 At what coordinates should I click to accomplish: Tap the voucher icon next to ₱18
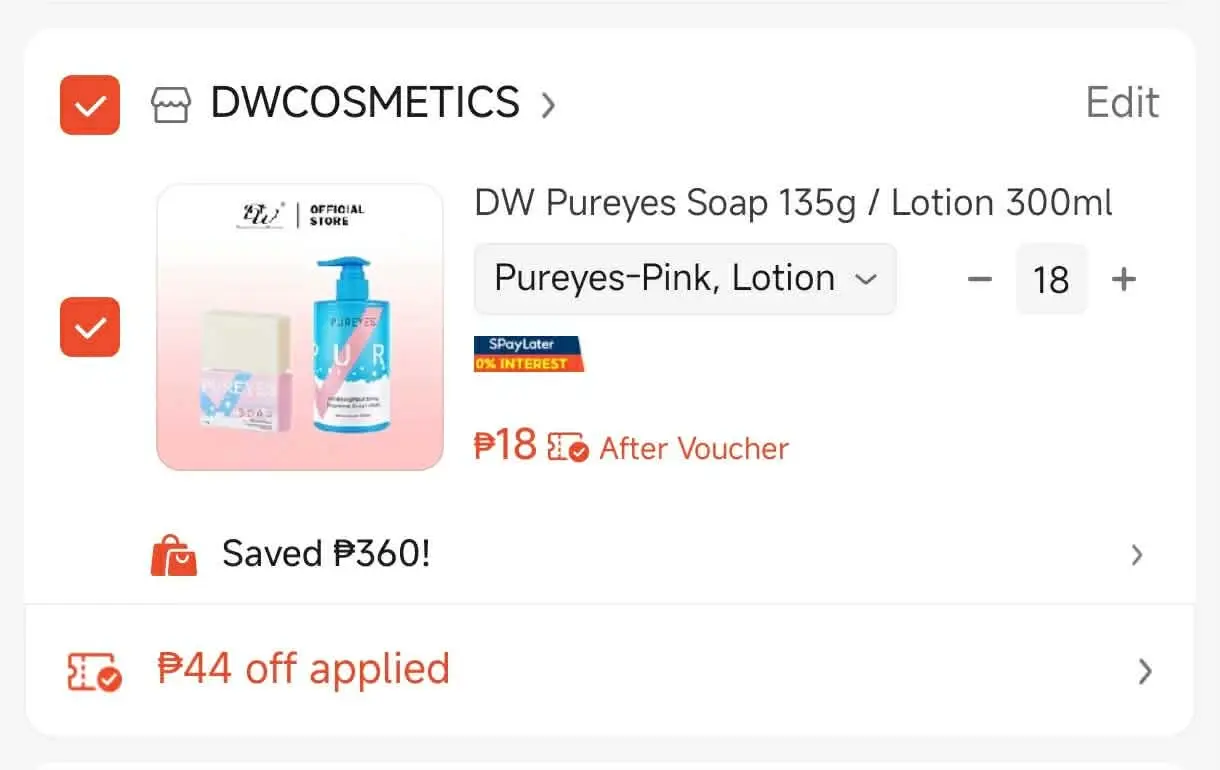(x=568, y=448)
